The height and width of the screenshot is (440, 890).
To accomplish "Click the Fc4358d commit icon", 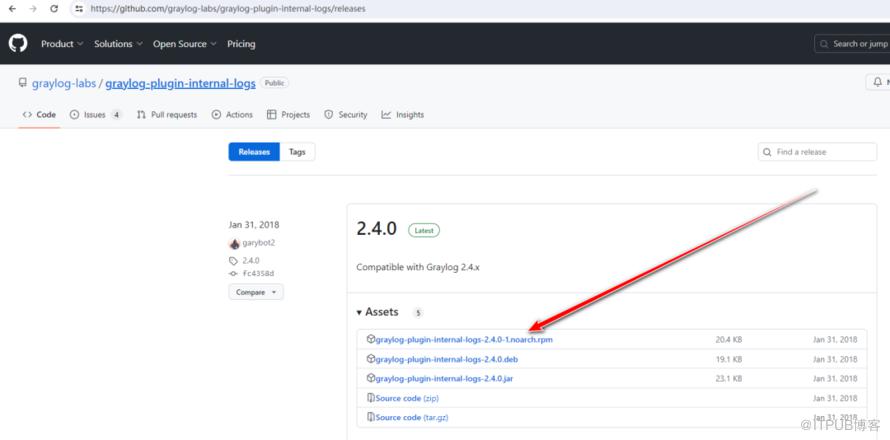I will 233,273.
